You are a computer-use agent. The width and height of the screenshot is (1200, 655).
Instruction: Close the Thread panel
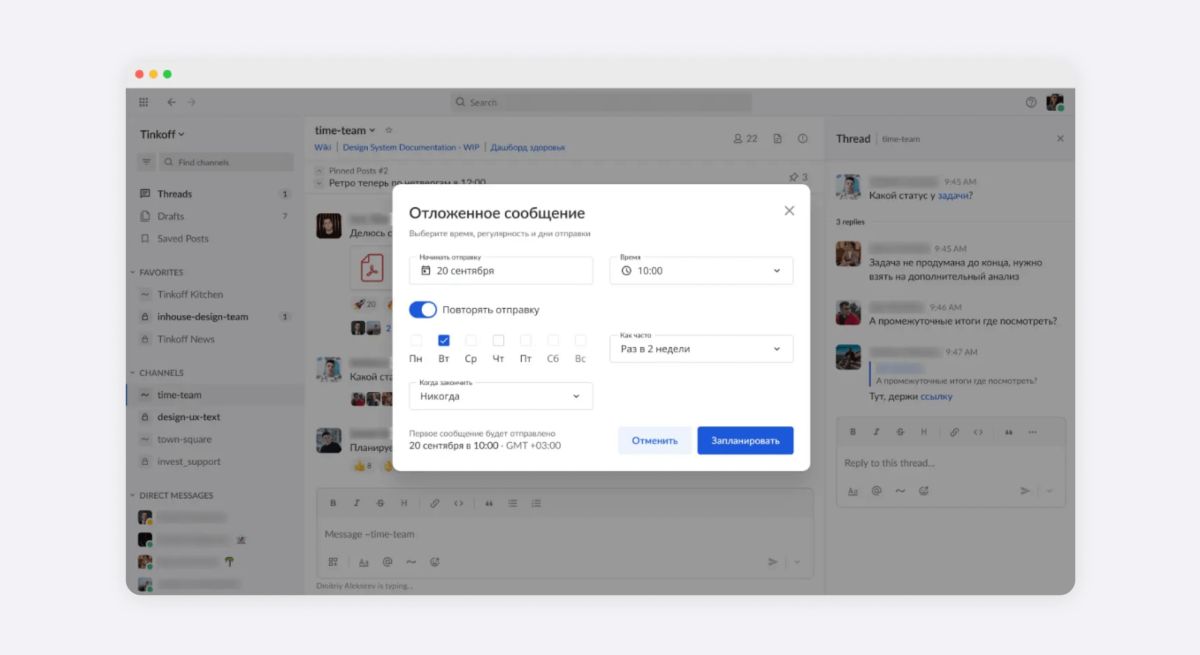click(1060, 139)
